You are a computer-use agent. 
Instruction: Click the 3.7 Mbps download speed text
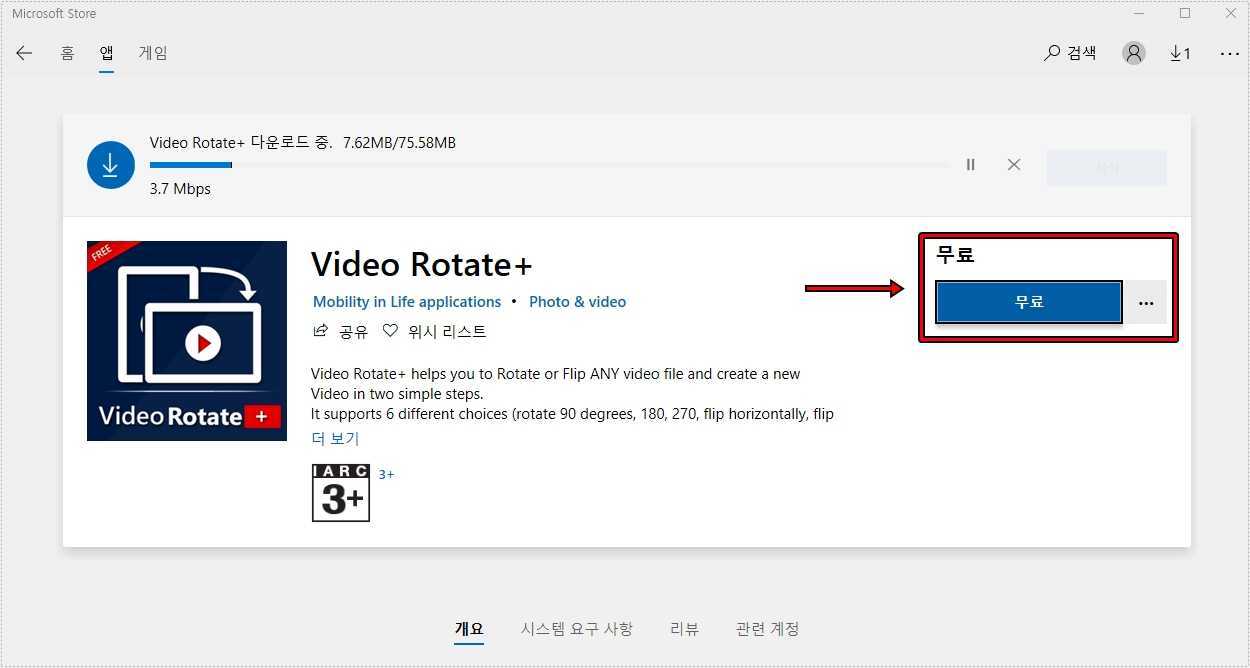pos(180,189)
